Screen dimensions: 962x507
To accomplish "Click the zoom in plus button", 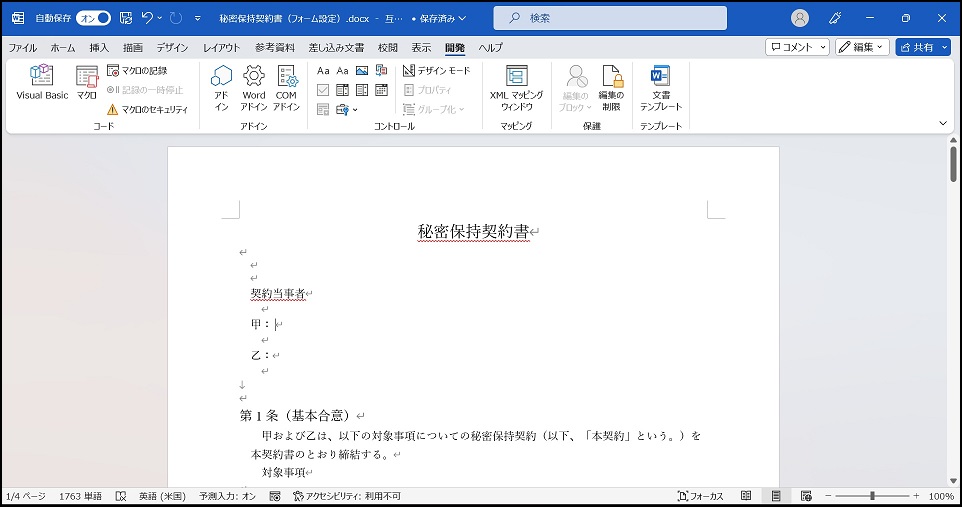I will point(916,496).
